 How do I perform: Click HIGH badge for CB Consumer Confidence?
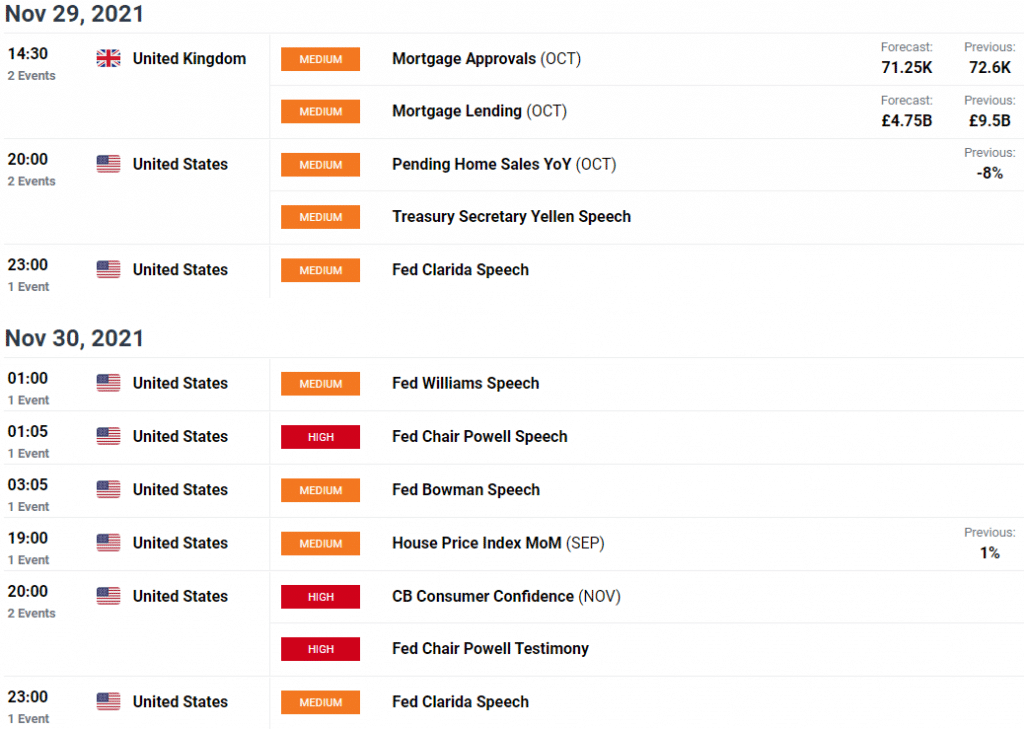pyautogui.click(x=321, y=597)
